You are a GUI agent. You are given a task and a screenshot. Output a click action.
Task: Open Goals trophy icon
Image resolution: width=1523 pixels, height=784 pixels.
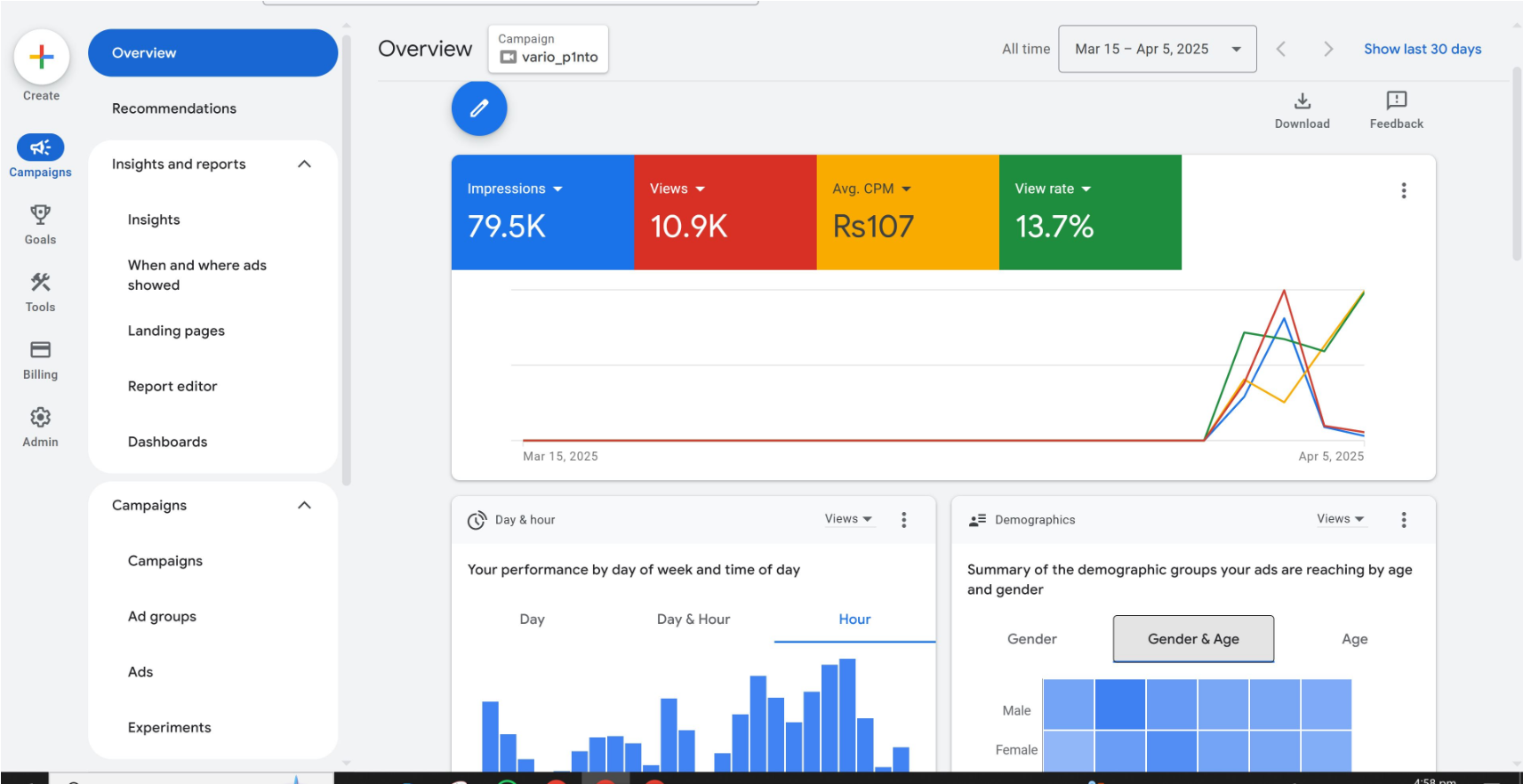40,214
